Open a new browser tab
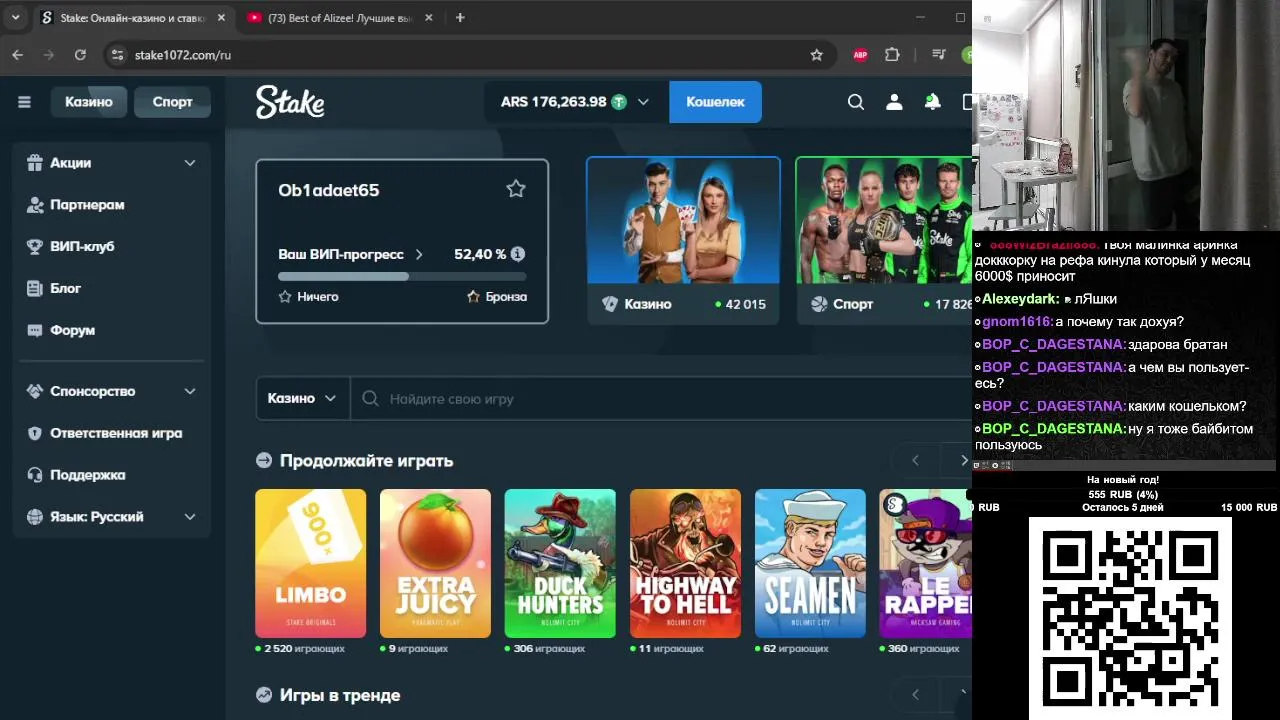 (460, 18)
